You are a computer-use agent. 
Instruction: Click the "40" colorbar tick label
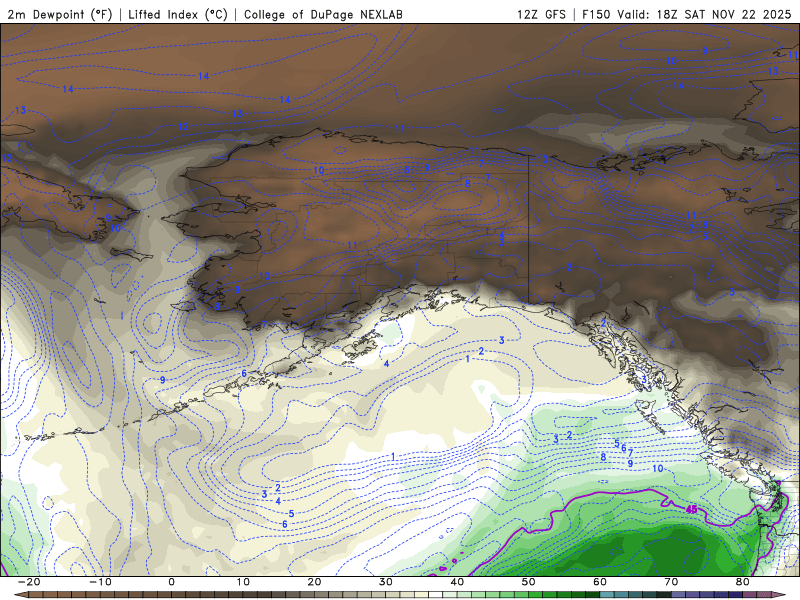click(457, 582)
